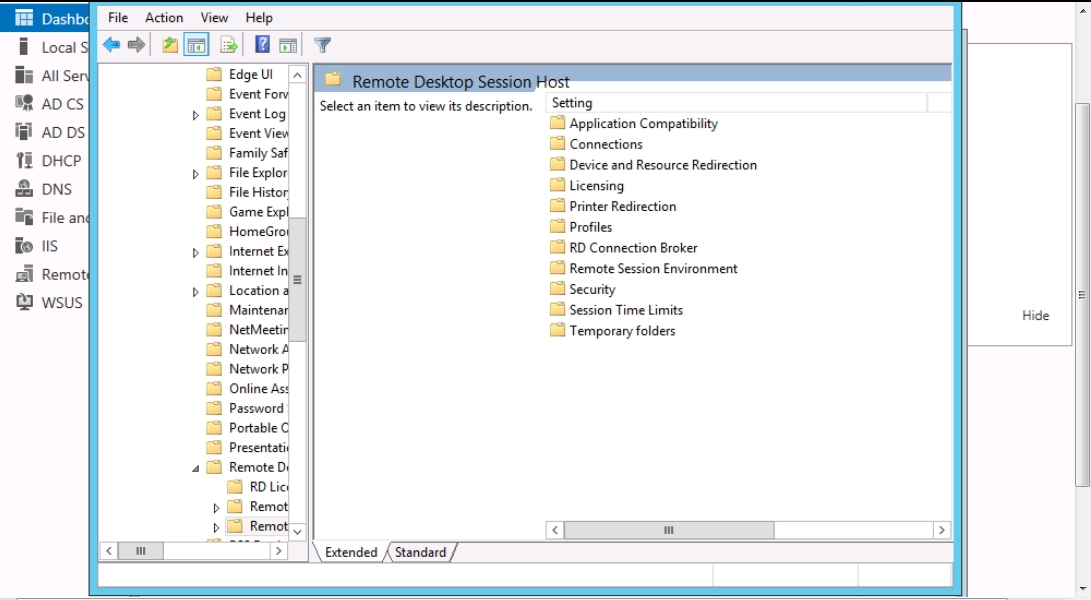Click the Forward arrow in toolbar
Image resolution: width=1091 pixels, height=600 pixels.
point(136,45)
